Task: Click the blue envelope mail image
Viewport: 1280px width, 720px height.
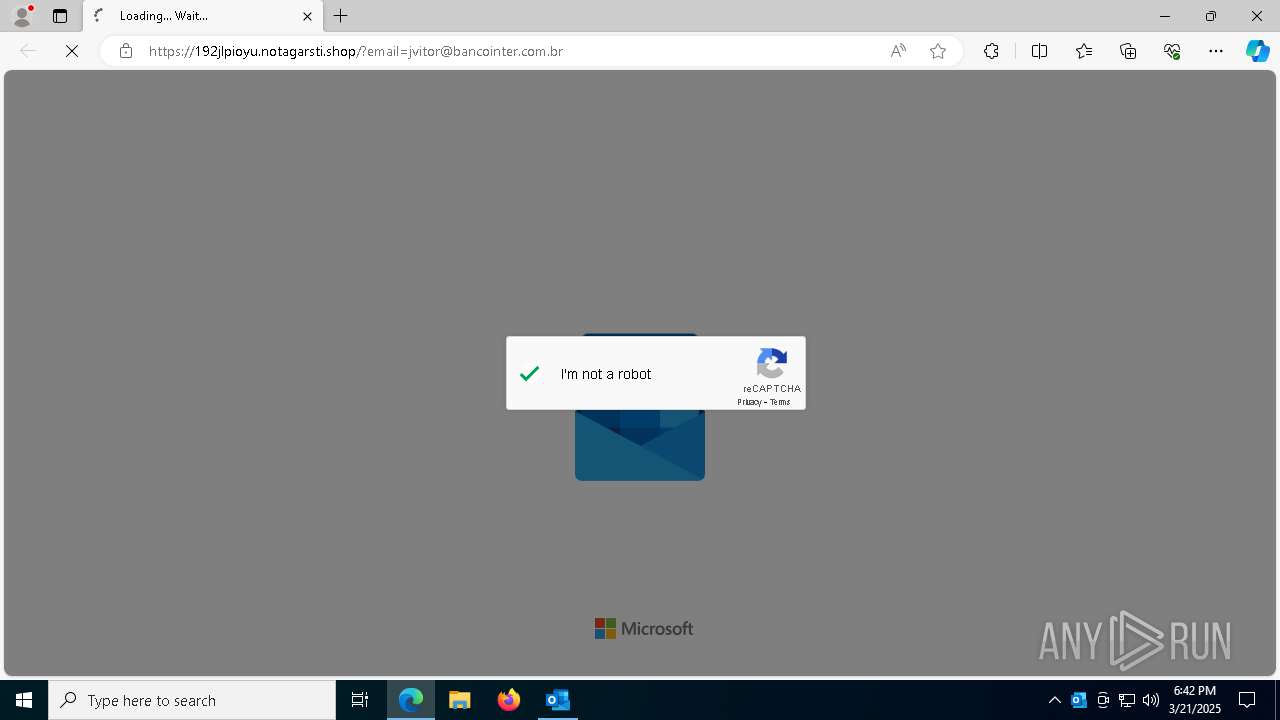Action: pyautogui.click(x=640, y=445)
